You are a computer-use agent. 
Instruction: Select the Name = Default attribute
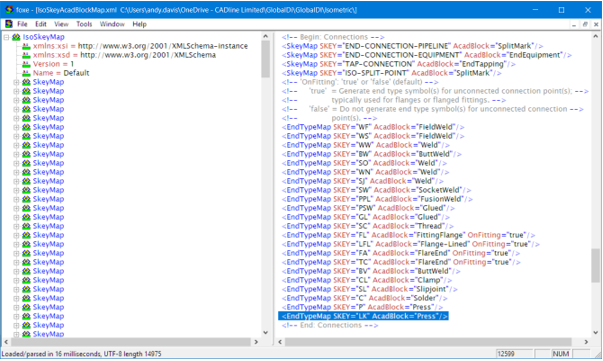(x=61, y=73)
